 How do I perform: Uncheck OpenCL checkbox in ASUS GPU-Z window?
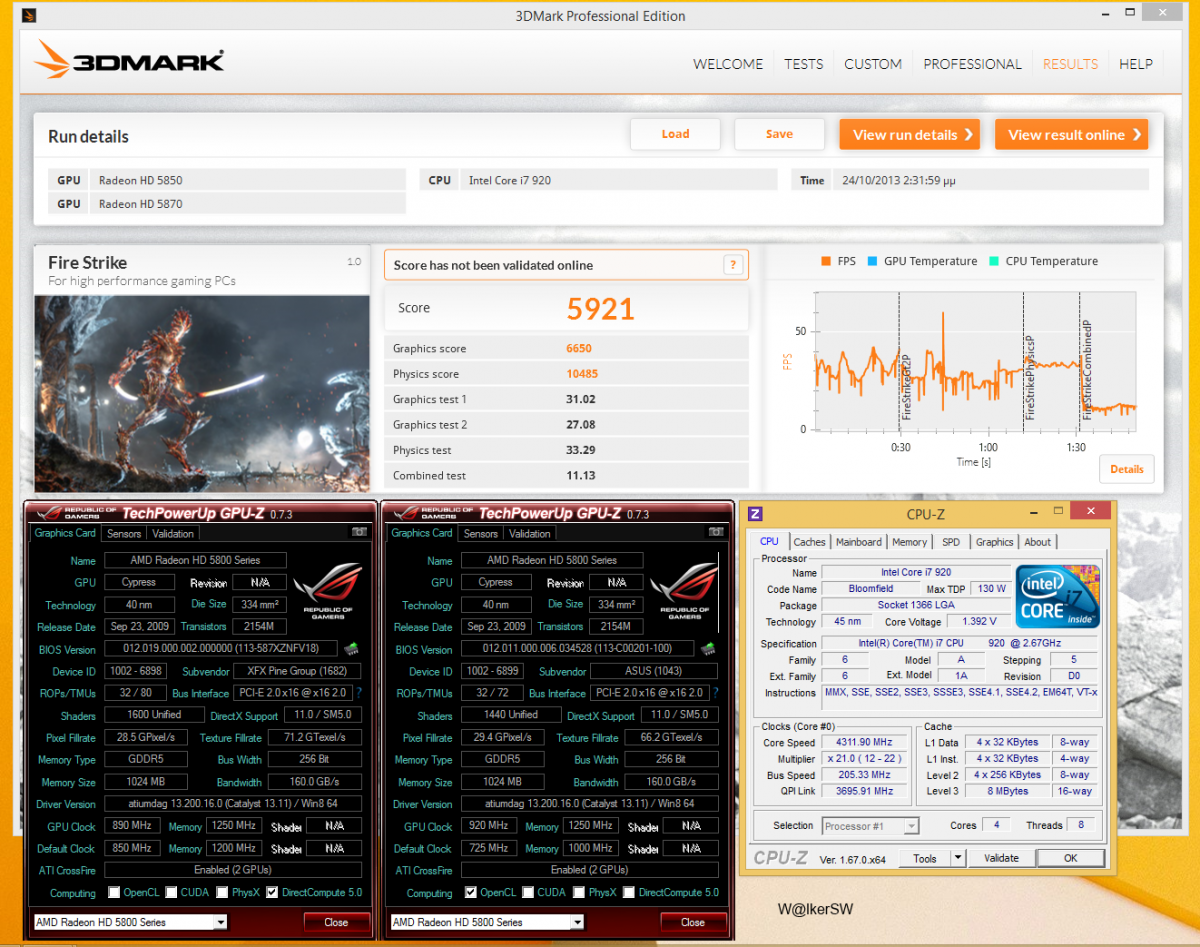(472, 892)
